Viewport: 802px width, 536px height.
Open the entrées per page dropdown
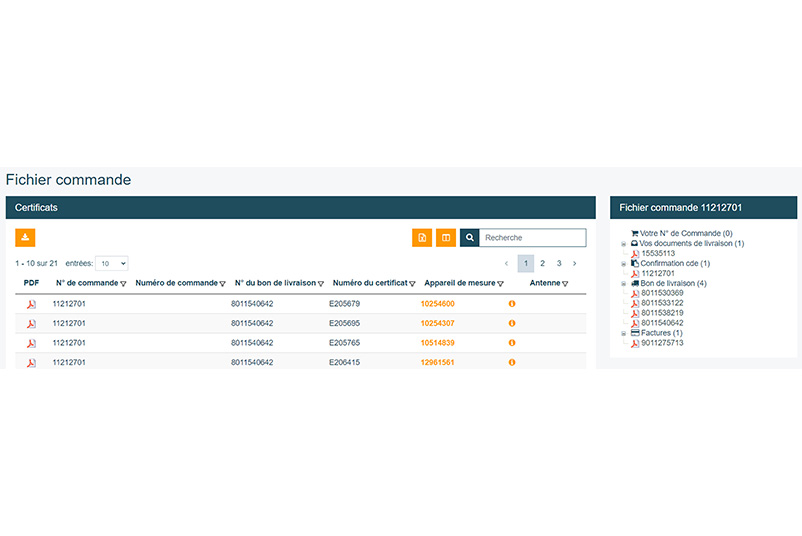pyautogui.click(x=112, y=263)
